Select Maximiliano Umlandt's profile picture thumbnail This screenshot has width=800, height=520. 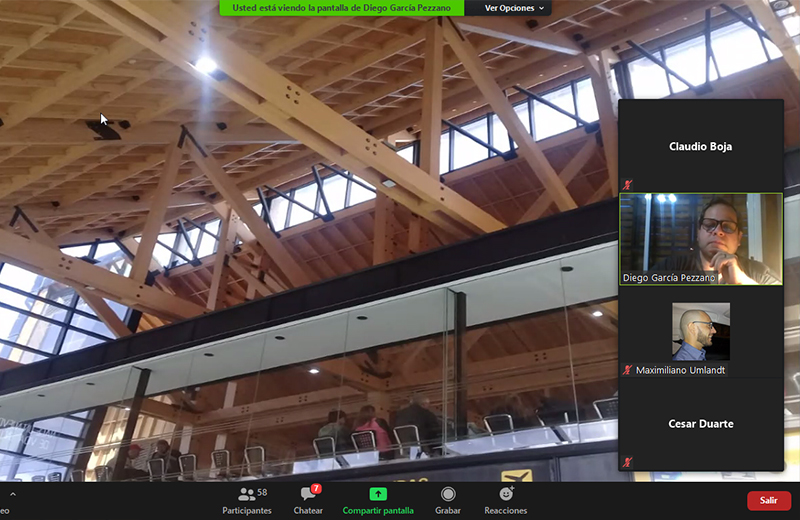tap(700, 331)
